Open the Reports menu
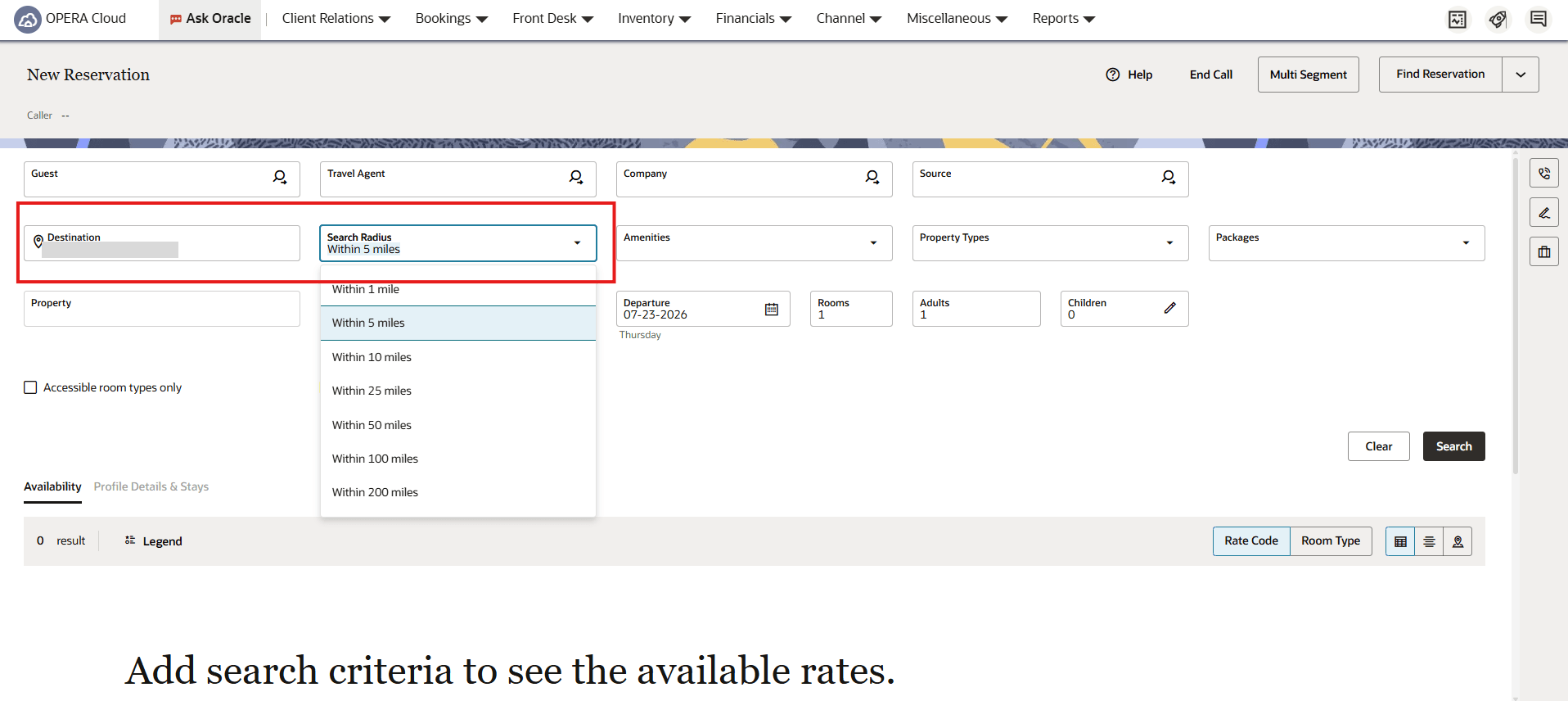The height and width of the screenshot is (701, 1568). click(x=1063, y=19)
